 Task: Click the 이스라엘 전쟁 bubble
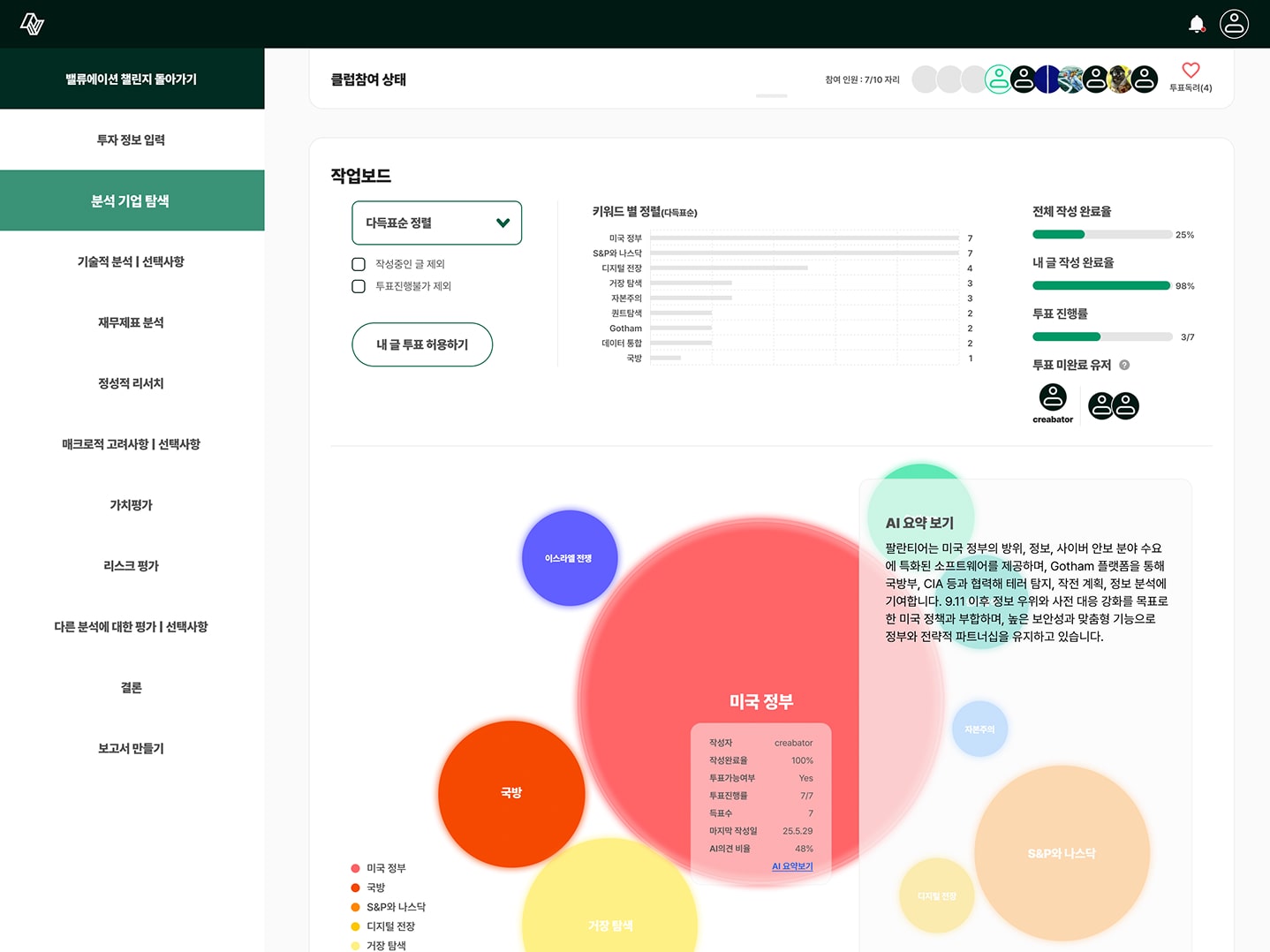[570, 558]
